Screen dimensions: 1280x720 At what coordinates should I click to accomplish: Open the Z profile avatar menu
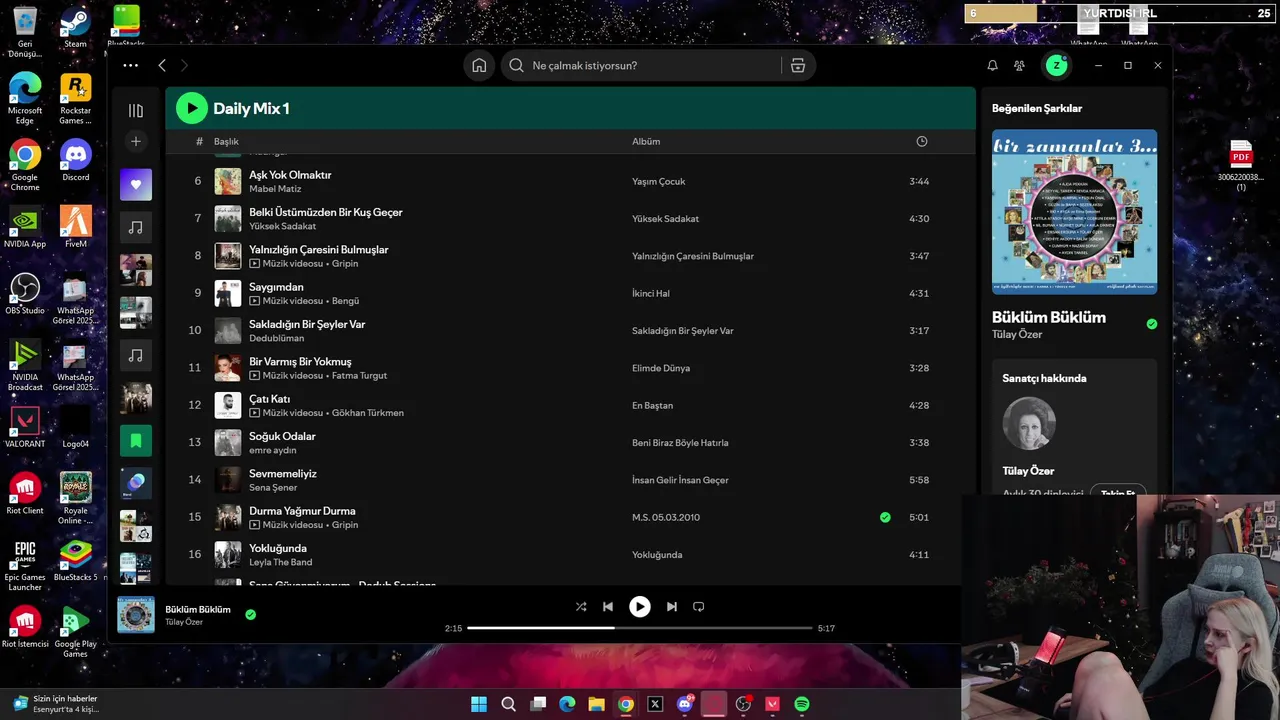tap(1056, 65)
